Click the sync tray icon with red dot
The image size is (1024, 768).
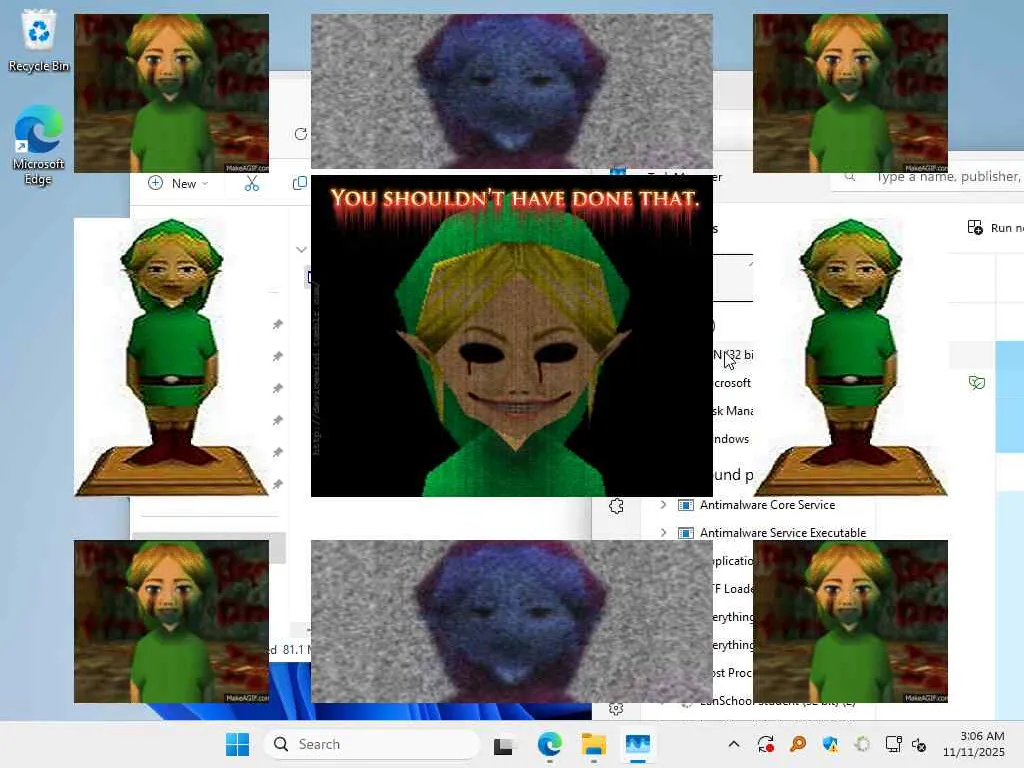tap(765, 744)
